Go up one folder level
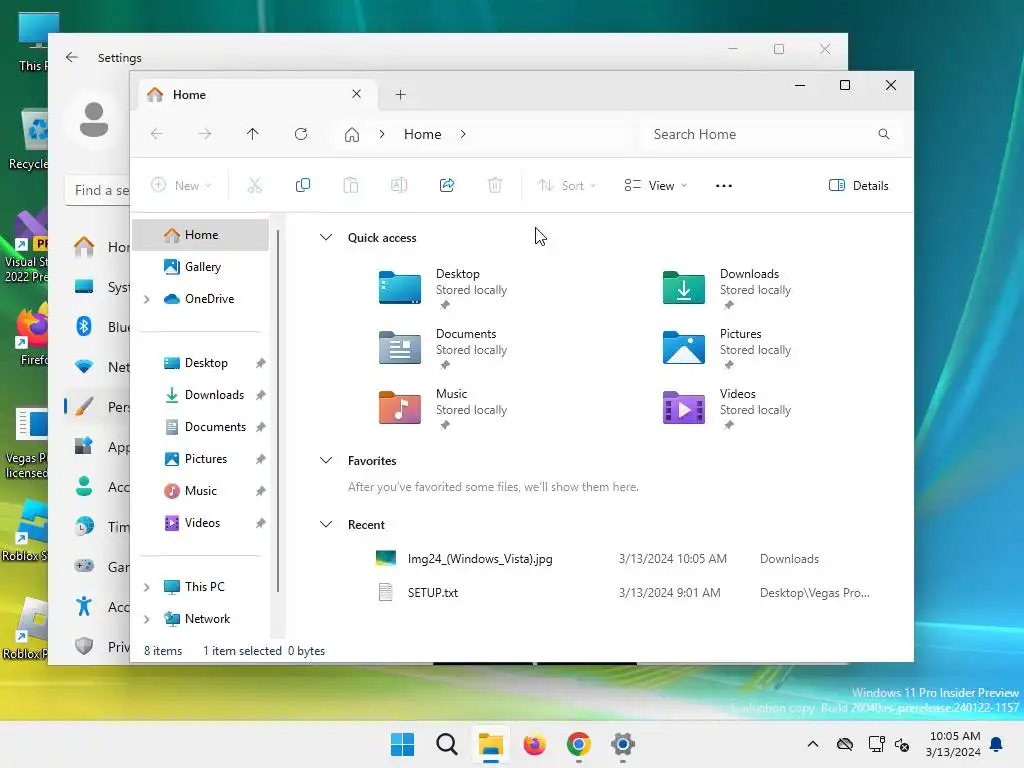1024x768 pixels. point(253,134)
